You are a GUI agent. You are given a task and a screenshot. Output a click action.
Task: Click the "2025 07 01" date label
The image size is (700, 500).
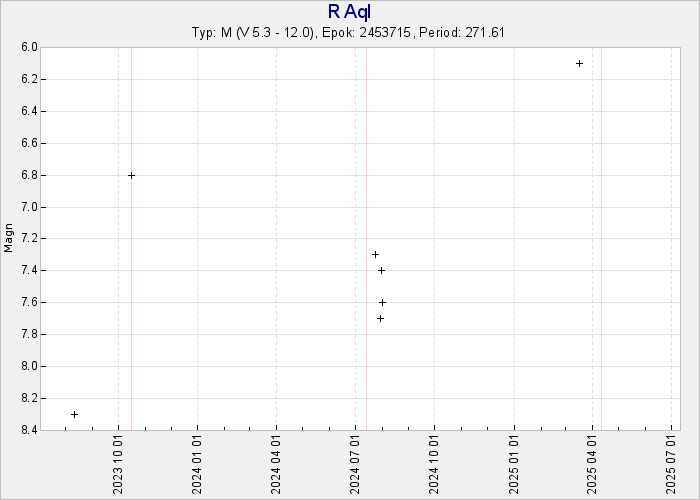672,463
